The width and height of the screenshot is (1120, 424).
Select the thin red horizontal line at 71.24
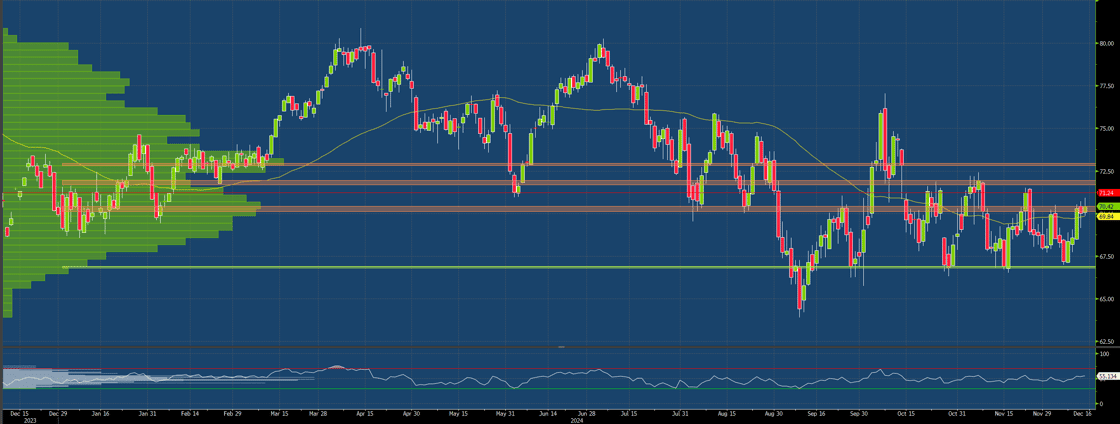[x=548, y=193]
